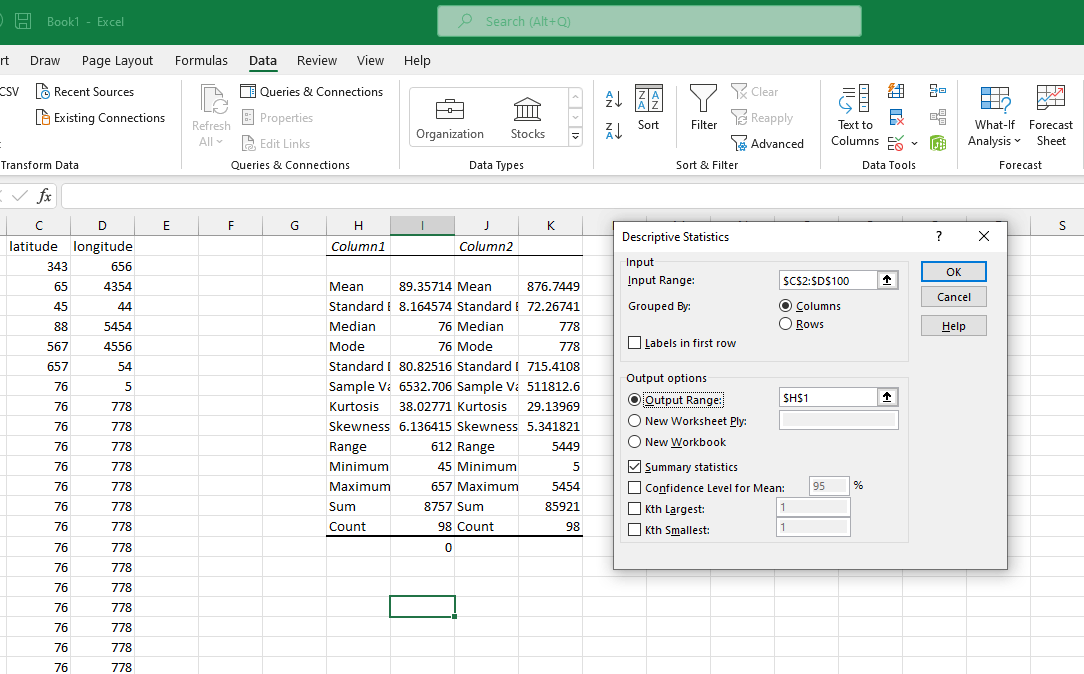
Task: Select the Stocks data type
Action: 527,118
